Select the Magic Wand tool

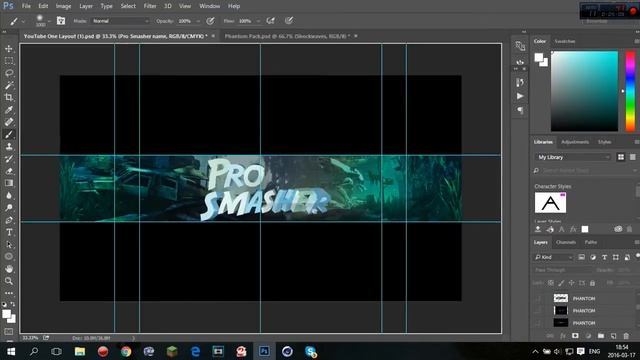[9, 85]
